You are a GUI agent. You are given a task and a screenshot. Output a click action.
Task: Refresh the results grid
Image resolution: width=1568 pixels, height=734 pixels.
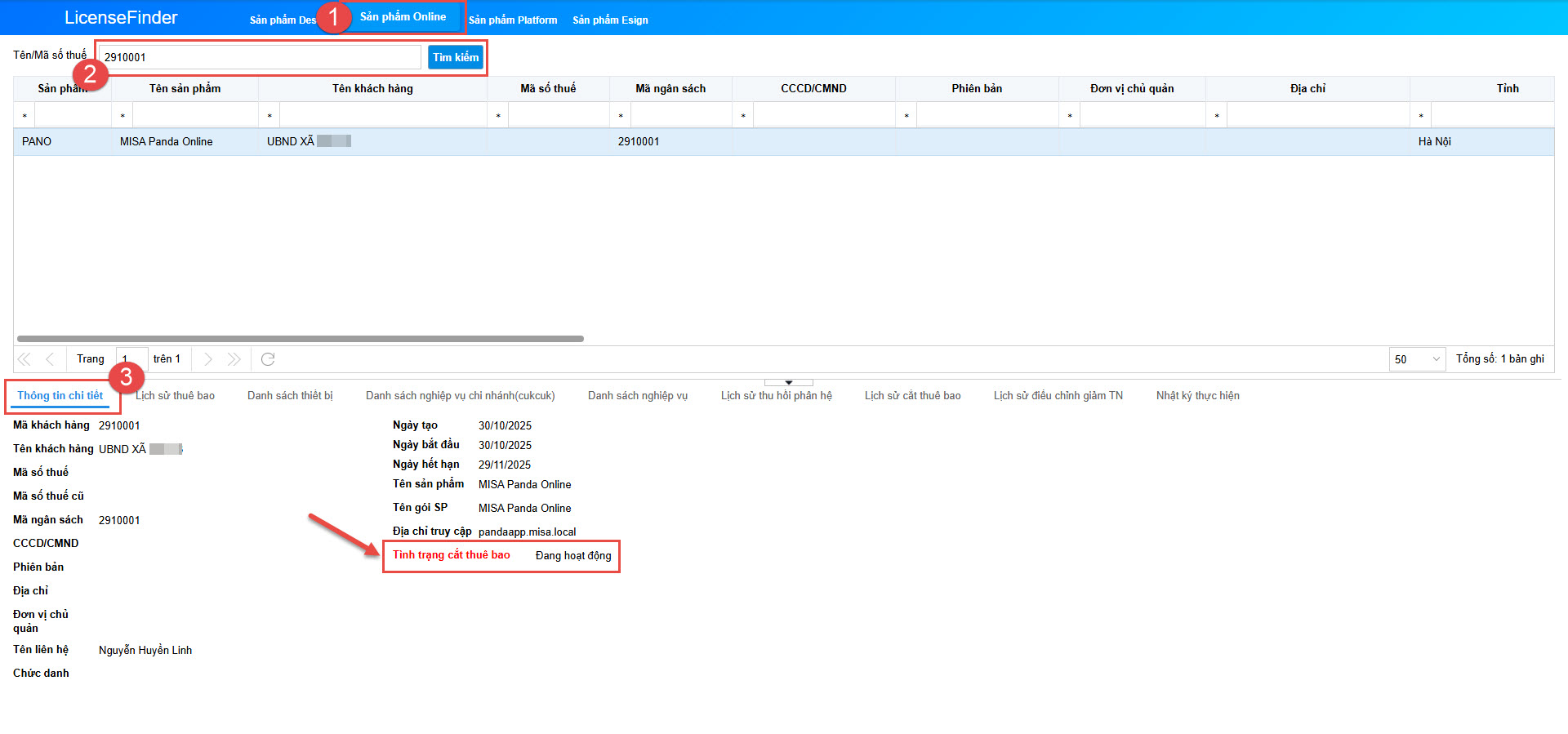[268, 359]
